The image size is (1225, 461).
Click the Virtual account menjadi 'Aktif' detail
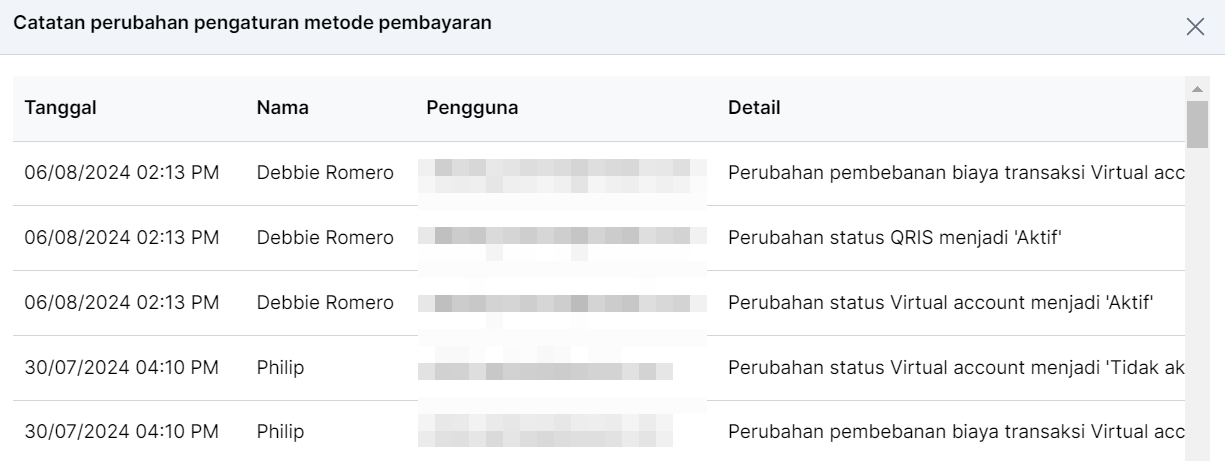pyautogui.click(x=941, y=303)
